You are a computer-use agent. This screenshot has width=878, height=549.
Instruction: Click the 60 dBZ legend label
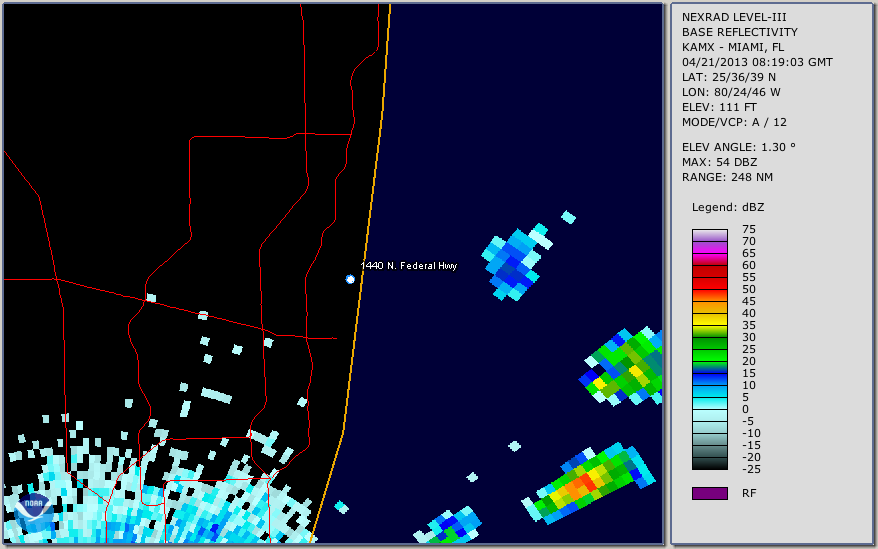pos(749,265)
